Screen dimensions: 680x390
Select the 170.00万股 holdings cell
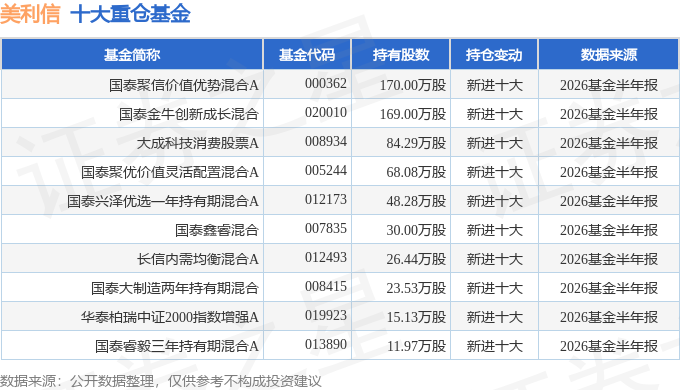coord(413,85)
